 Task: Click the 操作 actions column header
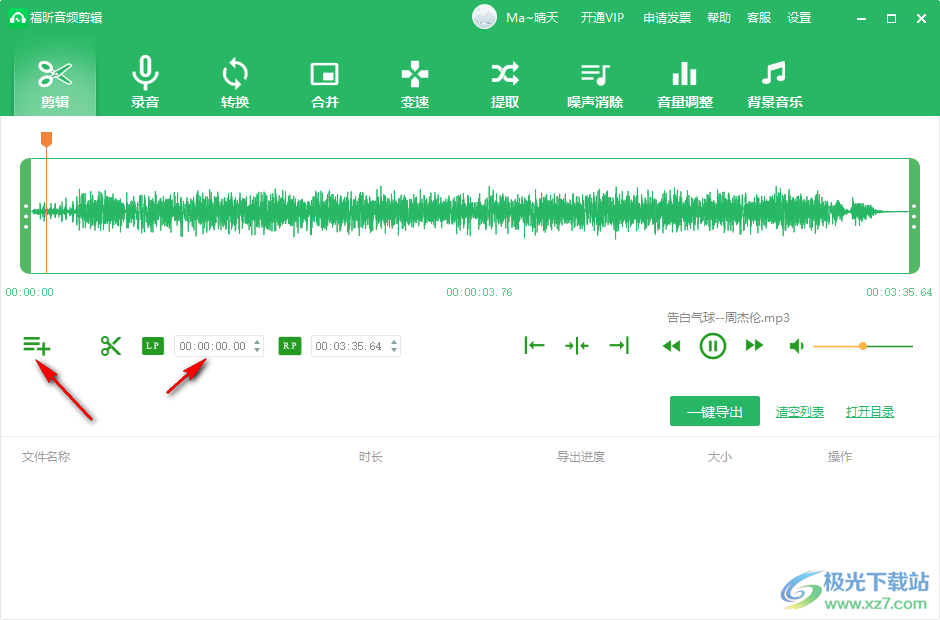pyautogui.click(x=840, y=457)
